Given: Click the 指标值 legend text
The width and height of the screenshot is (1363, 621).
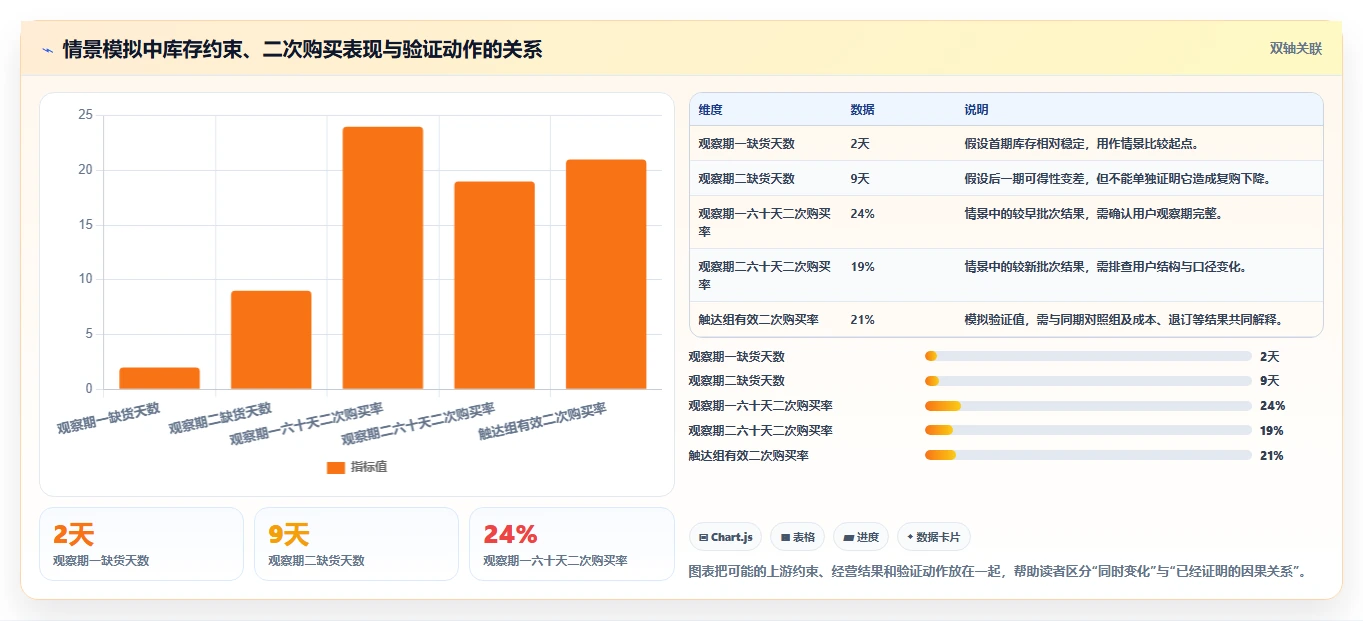Looking at the screenshot, I should [369, 467].
